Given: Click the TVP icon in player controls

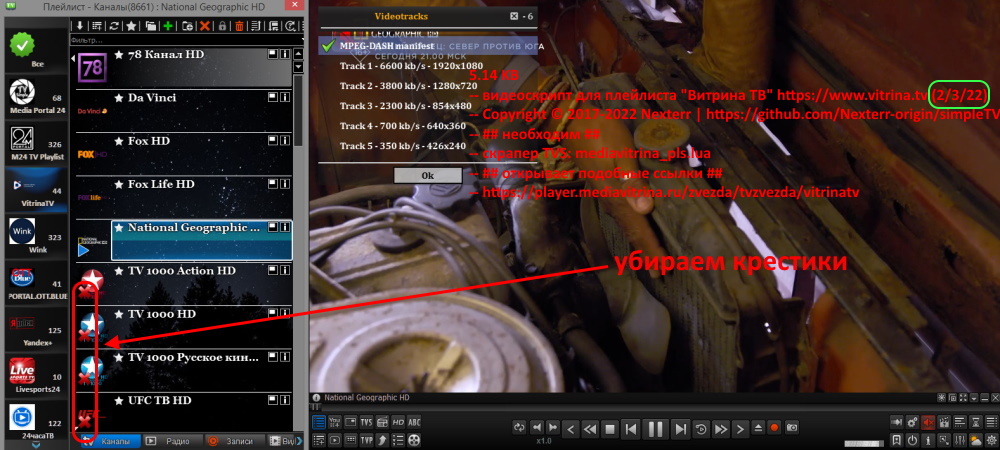Looking at the screenshot, I should pos(367,440).
